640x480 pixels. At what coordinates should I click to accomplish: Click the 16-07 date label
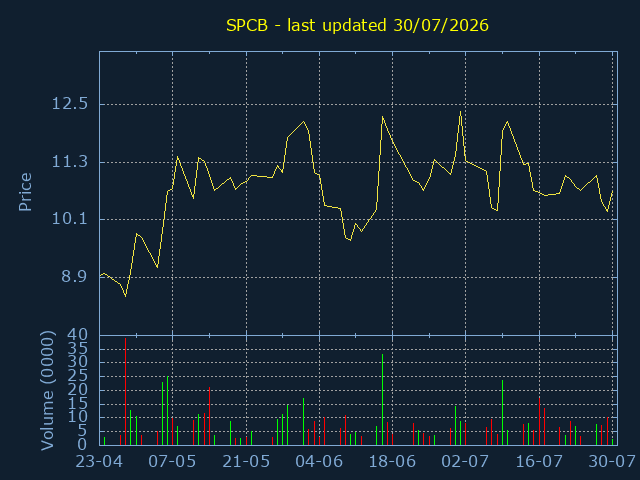pos(539,462)
